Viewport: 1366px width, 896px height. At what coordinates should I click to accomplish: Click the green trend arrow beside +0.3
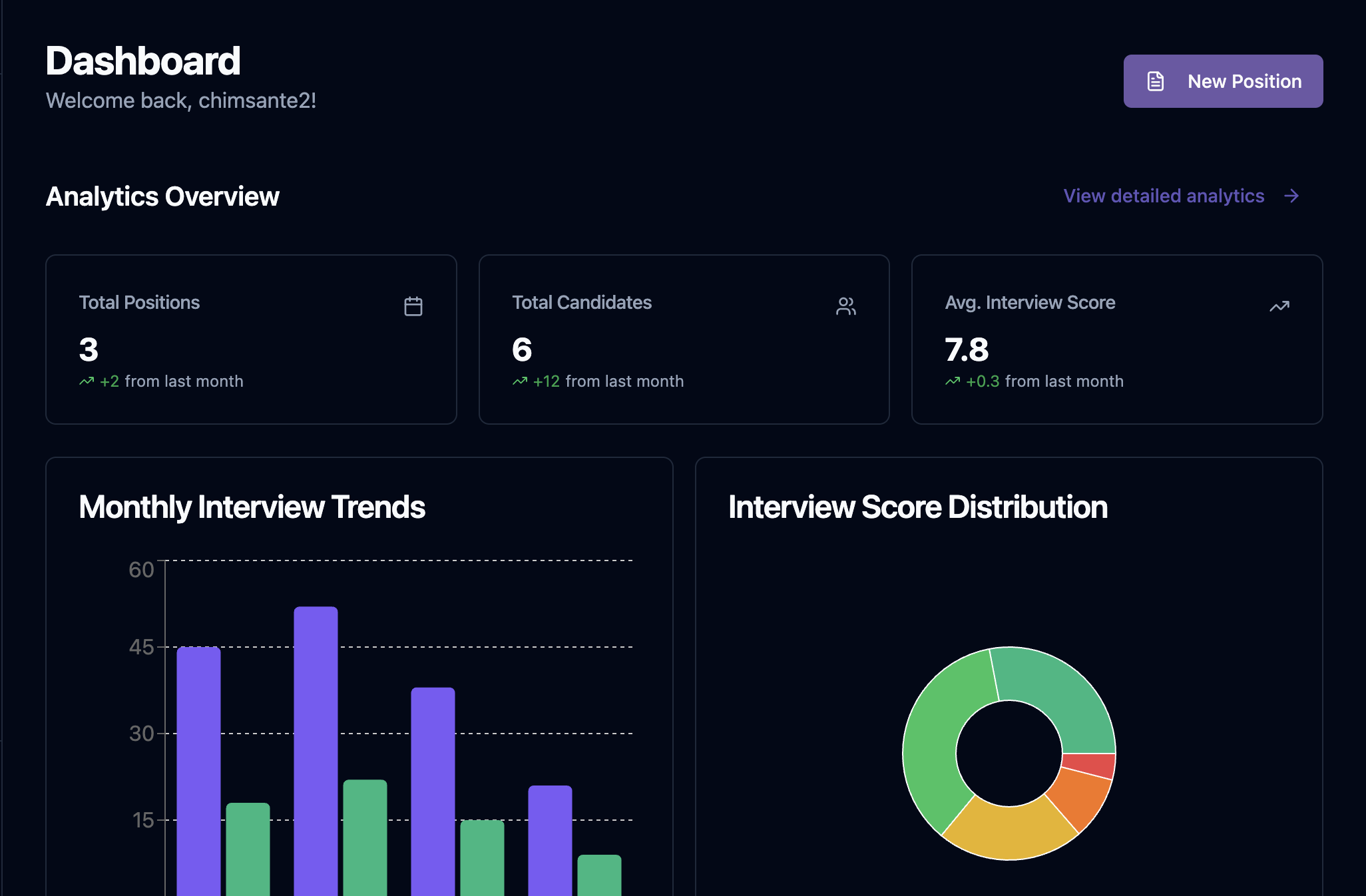pyautogui.click(x=953, y=381)
